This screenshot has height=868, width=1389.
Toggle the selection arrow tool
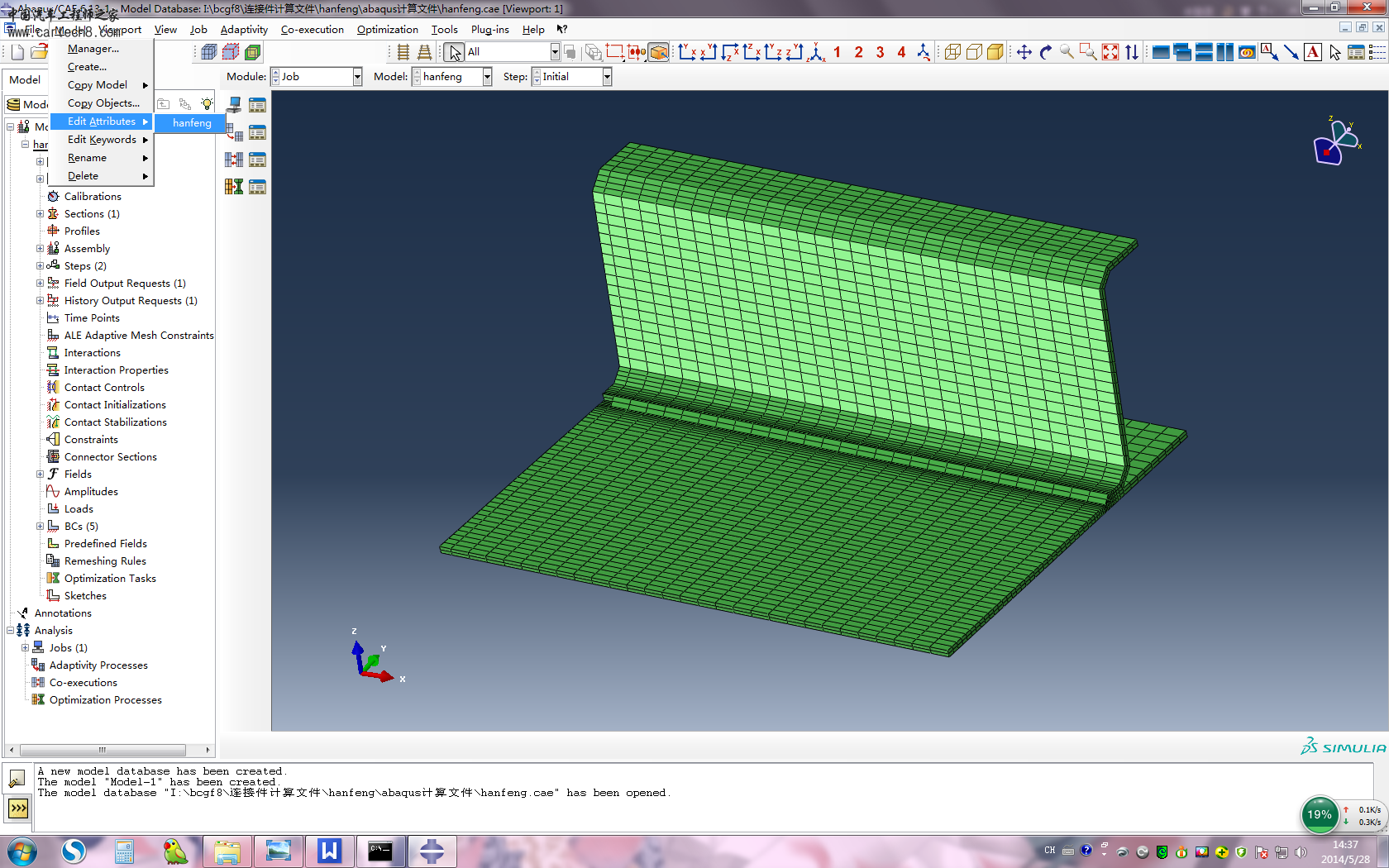click(x=455, y=52)
